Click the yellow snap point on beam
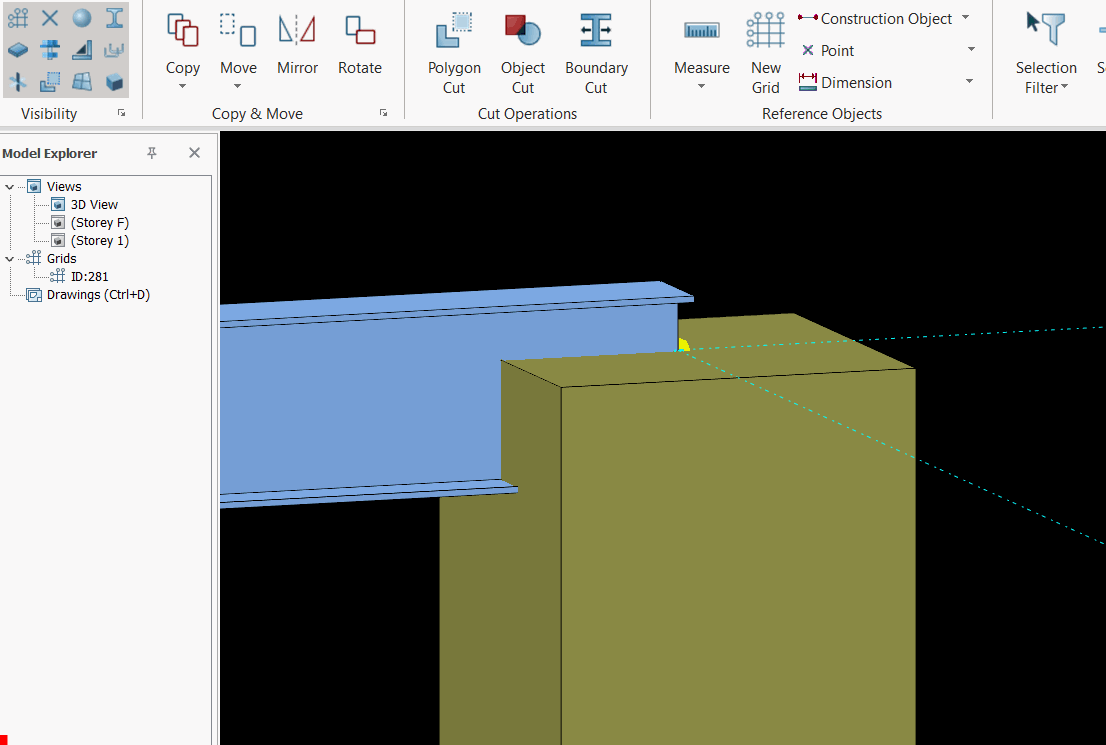 (683, 346)
